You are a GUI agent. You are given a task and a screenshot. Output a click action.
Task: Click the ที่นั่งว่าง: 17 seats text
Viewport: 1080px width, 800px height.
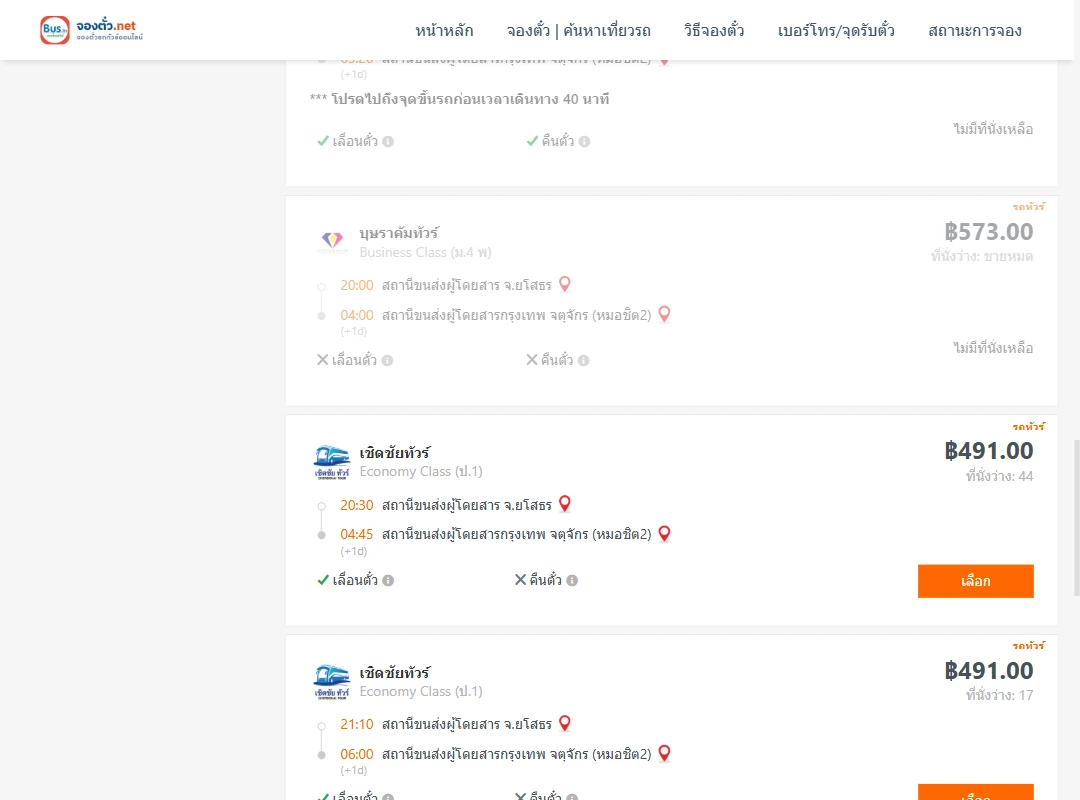[999, 695]
